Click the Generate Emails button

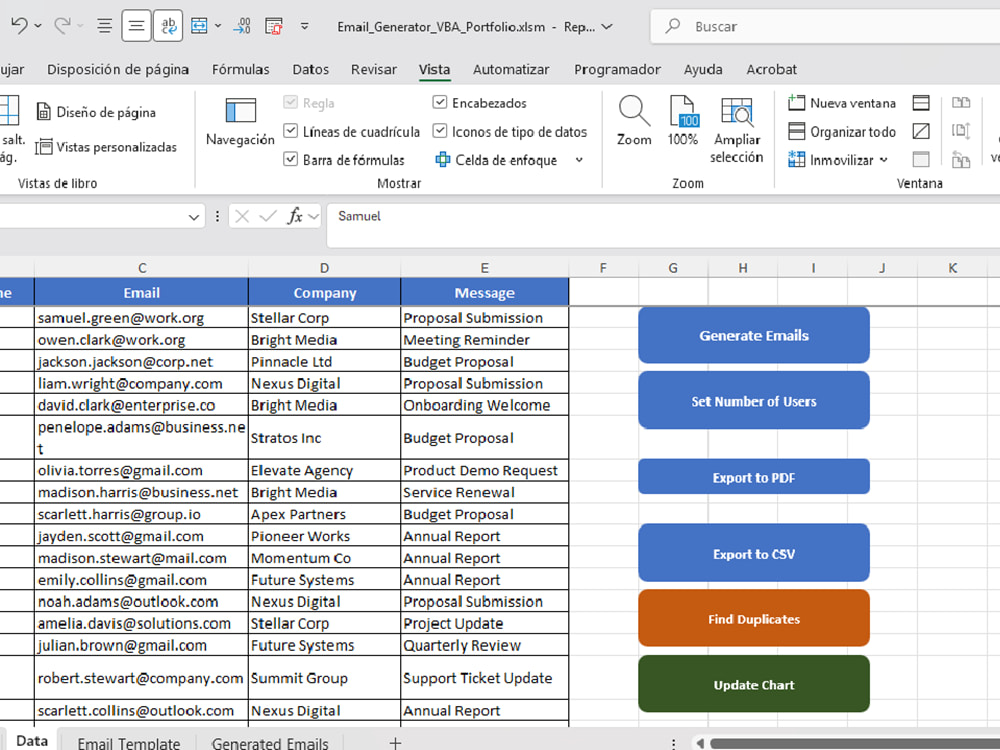[x=754, y=335]
